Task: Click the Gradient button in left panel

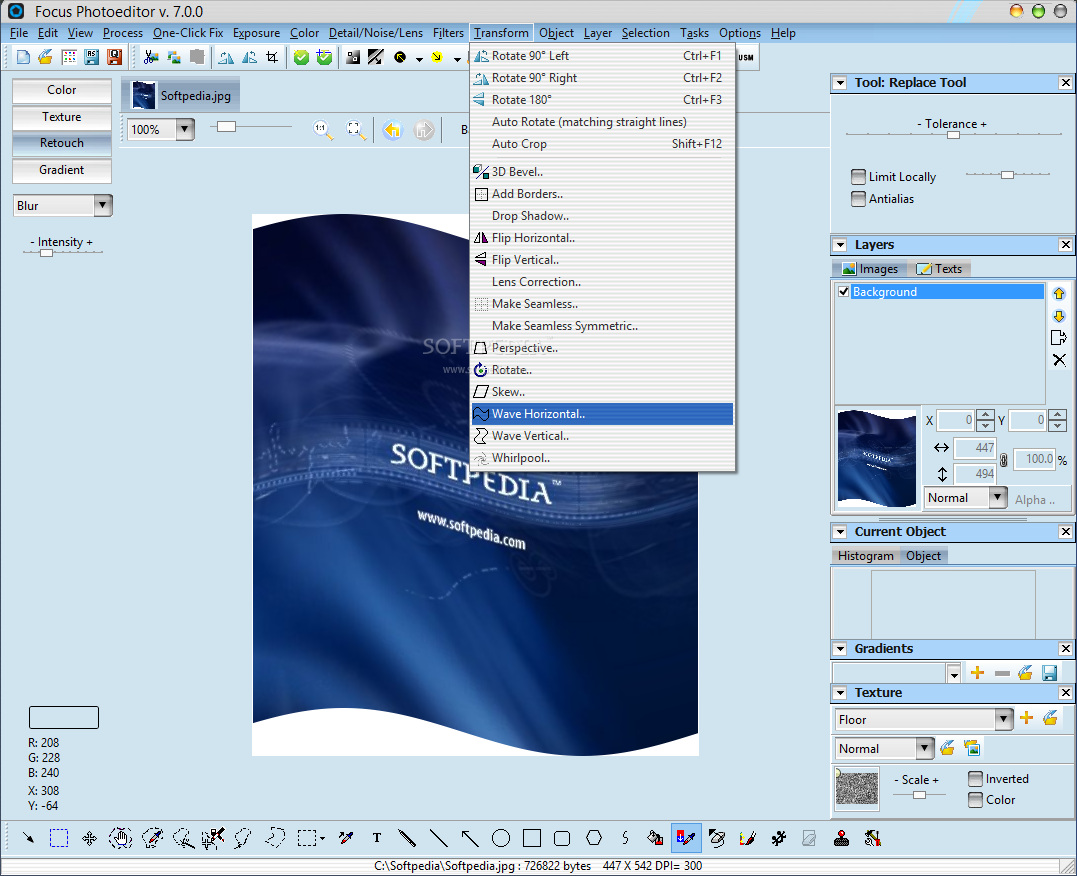Action: [62, 170]
